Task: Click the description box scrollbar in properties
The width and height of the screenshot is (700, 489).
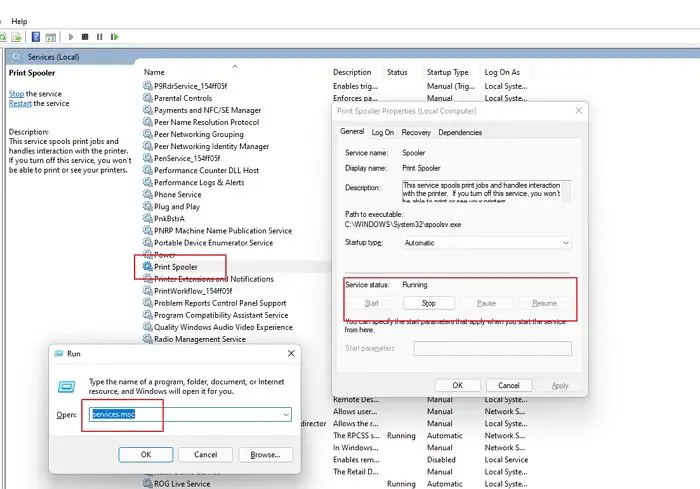Action: (x=566, y=191)
